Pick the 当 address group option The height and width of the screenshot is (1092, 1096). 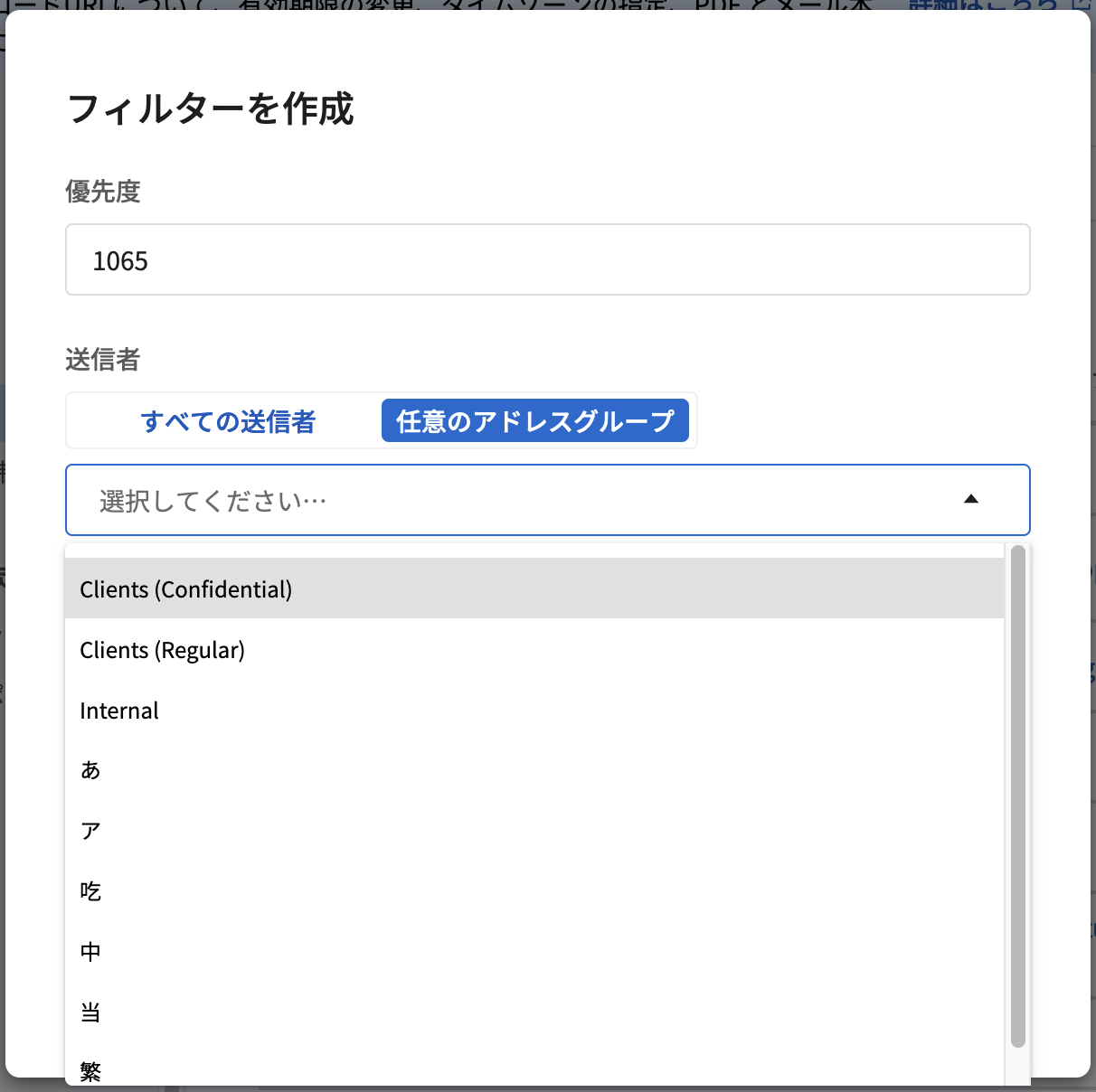pos(534,1012)
